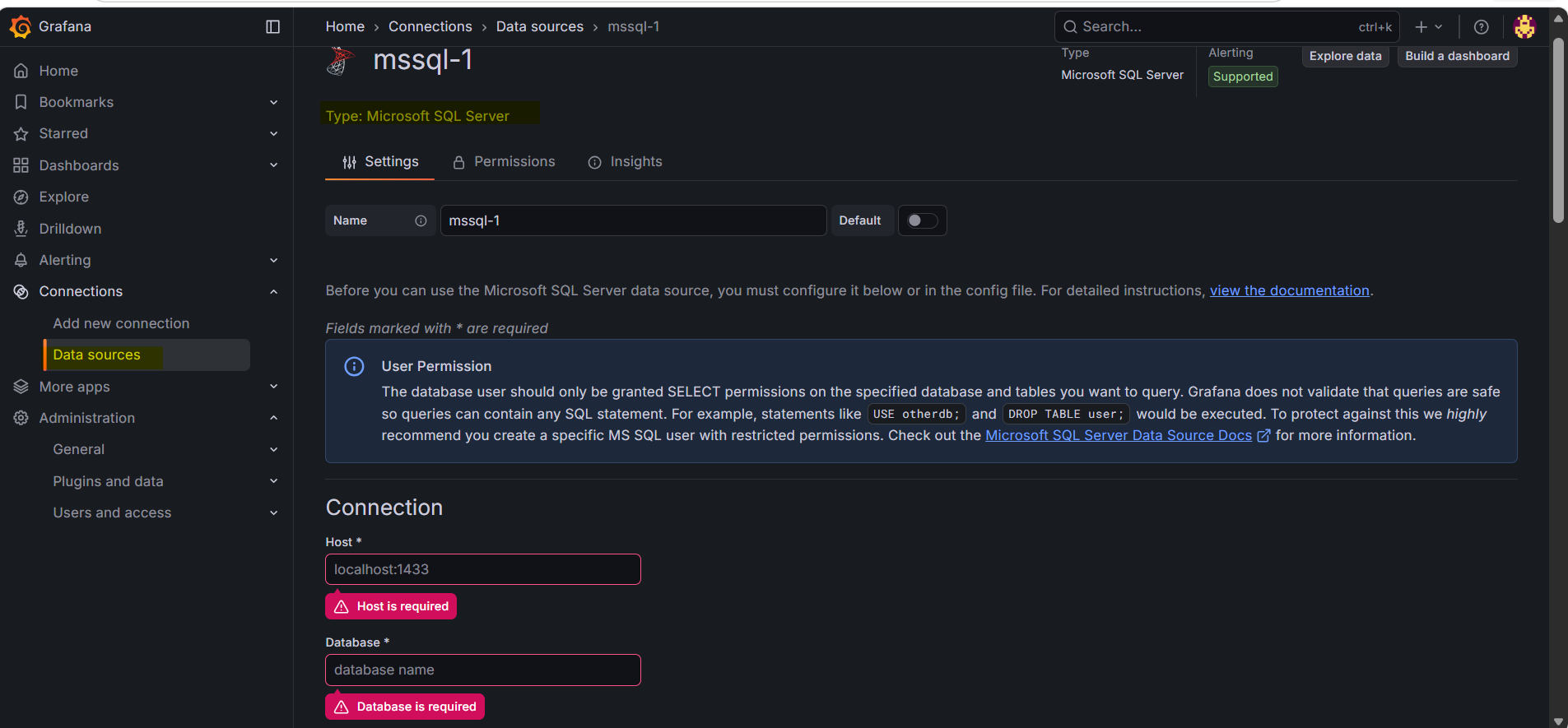This screenshot has height=728, width=1568.
Task: Click the mssql-1 page heading
Action: [423, 59]
